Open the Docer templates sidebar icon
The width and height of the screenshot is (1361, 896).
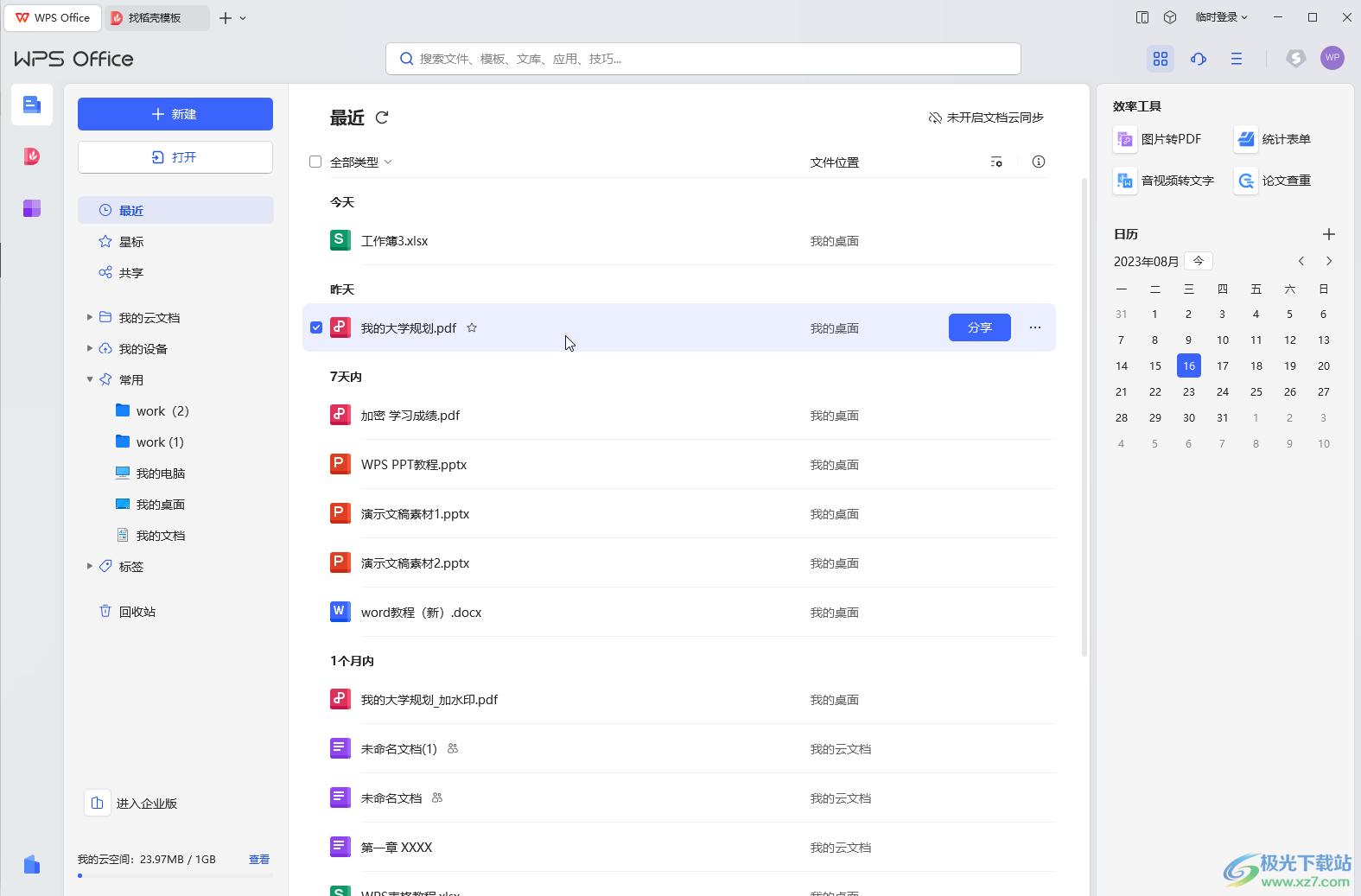point(32,156)
